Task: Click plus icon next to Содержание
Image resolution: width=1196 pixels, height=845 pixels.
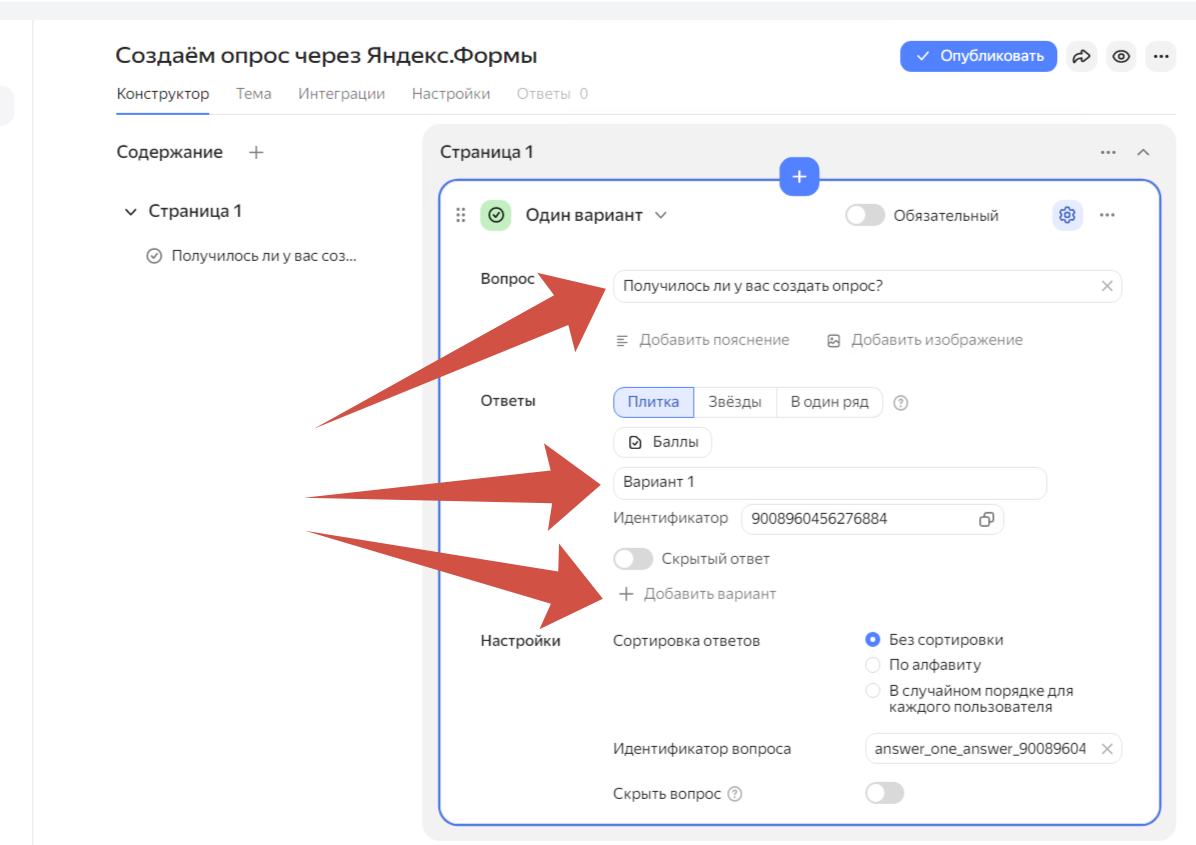Action: tap(256, 152)
